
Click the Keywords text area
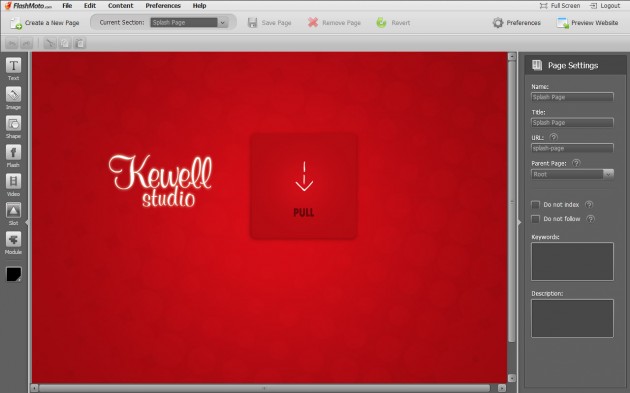tap(572, 262)
